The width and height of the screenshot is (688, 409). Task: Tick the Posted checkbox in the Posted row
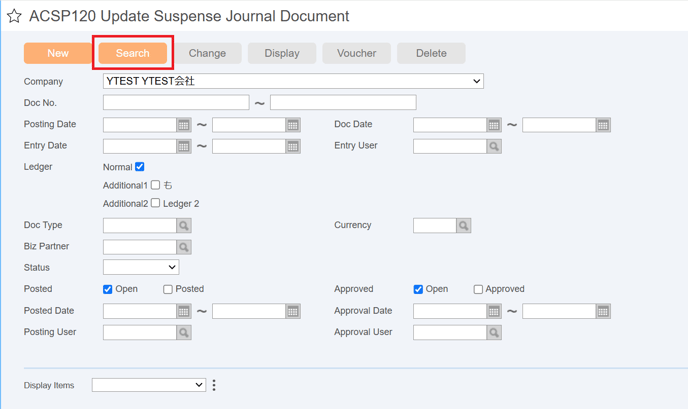pyautogui.click(x=168, y=289)
